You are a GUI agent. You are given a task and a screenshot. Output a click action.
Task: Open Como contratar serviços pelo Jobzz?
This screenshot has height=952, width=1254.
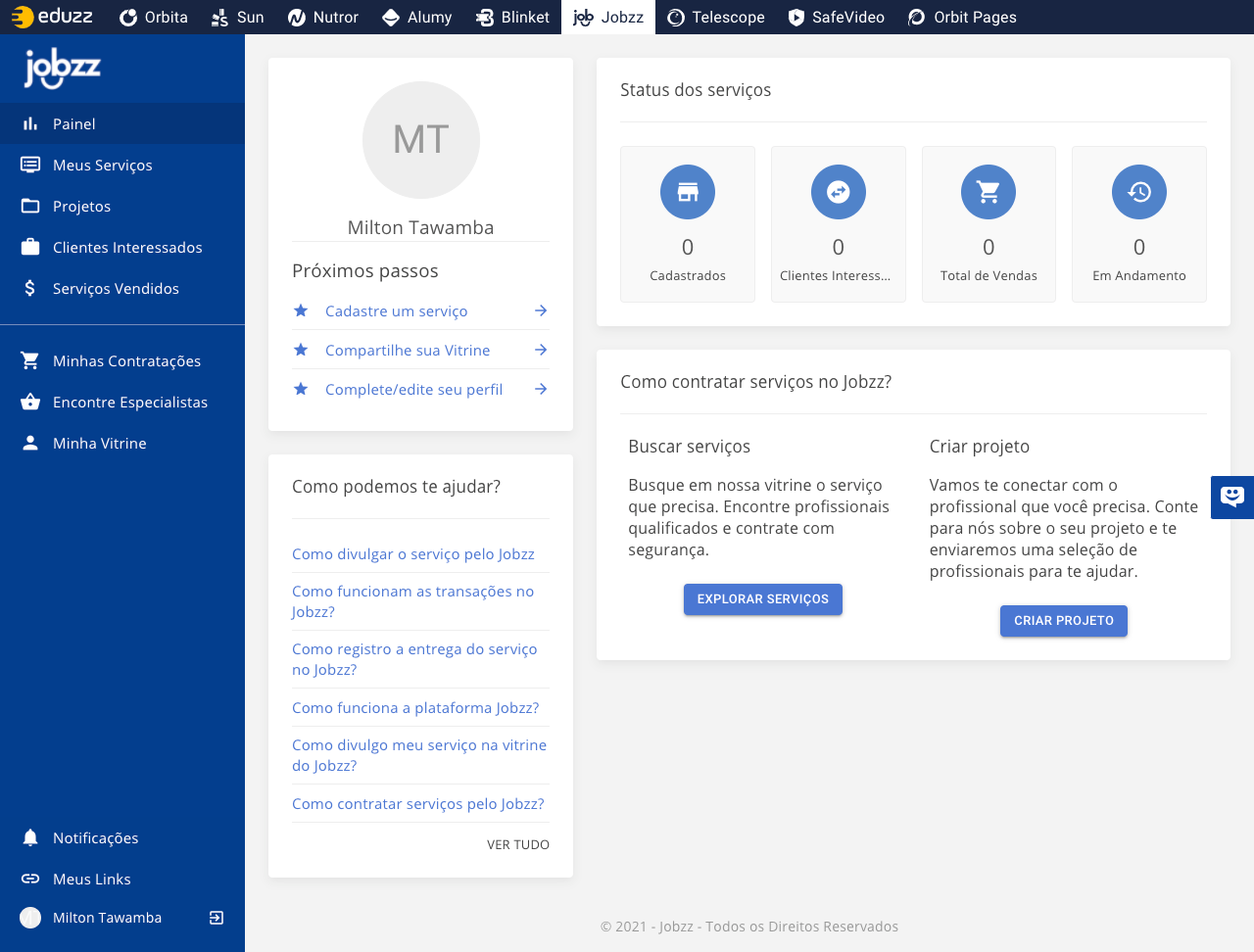coord(418,803)
